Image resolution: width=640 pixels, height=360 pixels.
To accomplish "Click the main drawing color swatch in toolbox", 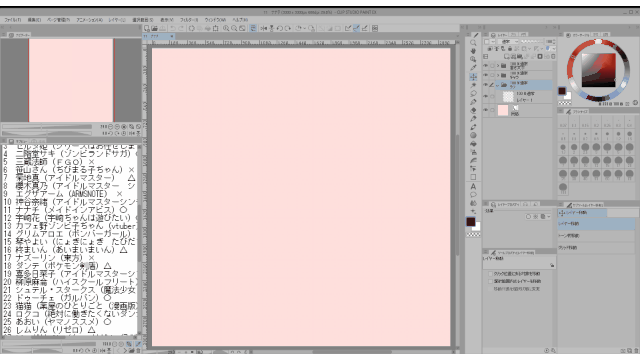I will tap(471, 221).
